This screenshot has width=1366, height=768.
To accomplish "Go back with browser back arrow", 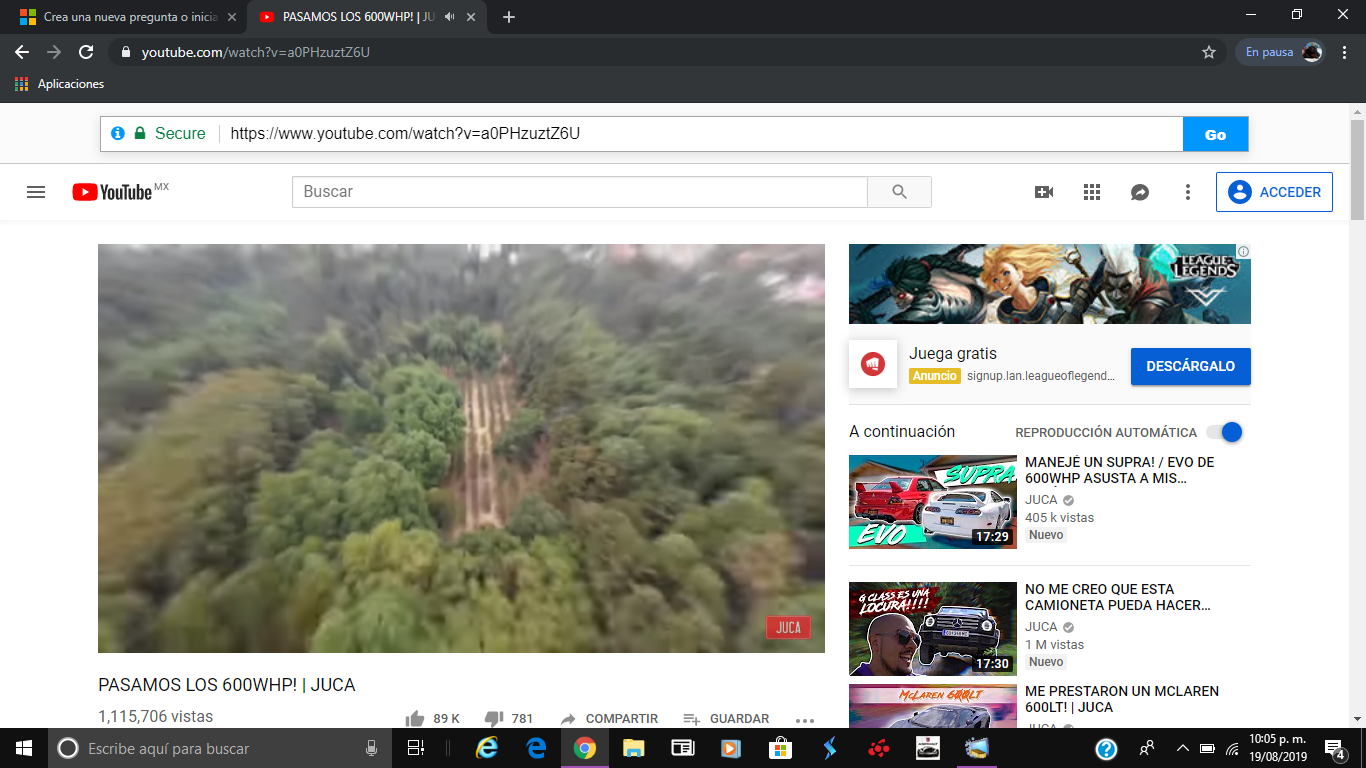I will point(22,52).
